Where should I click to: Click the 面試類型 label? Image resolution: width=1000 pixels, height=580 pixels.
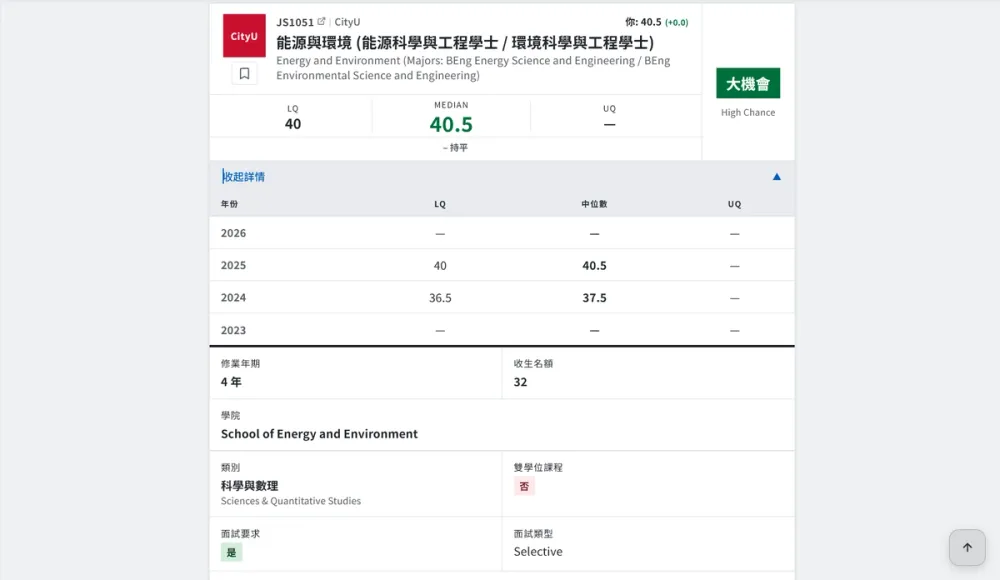[533, 533]
